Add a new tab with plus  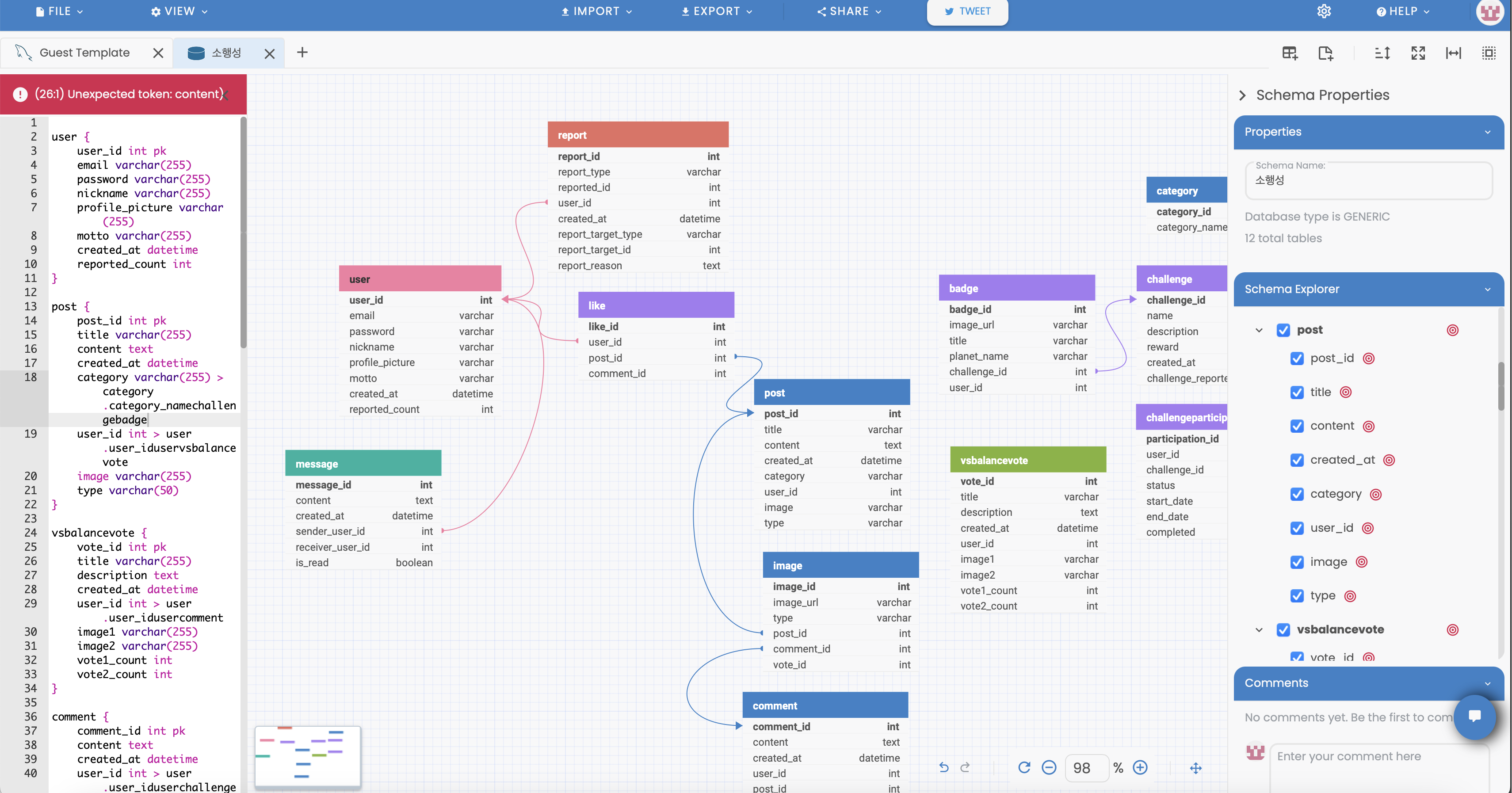click(302, 53)
